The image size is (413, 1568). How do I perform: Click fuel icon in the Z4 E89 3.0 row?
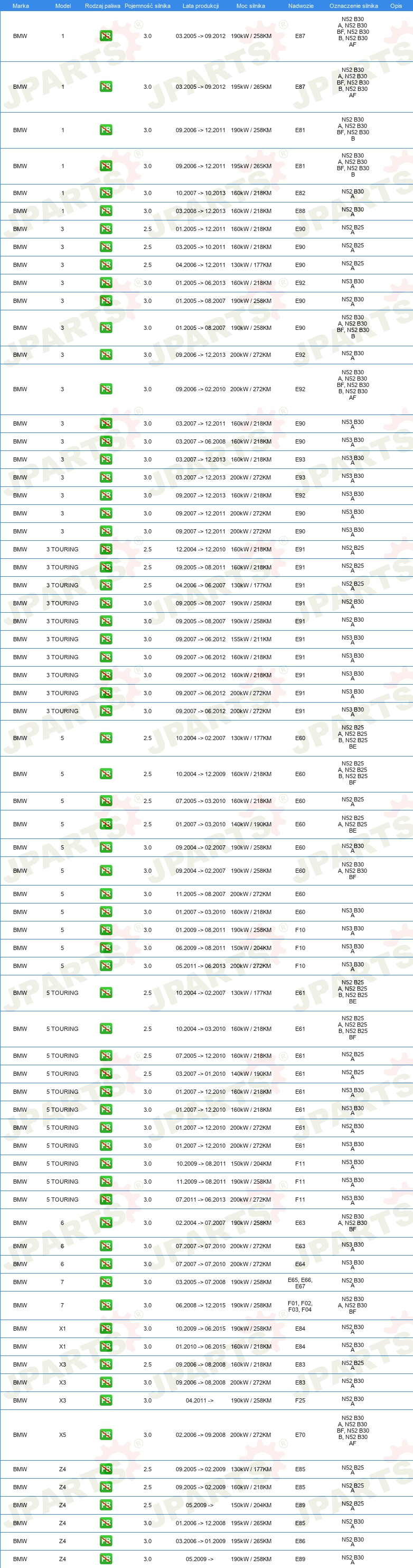106,1559
